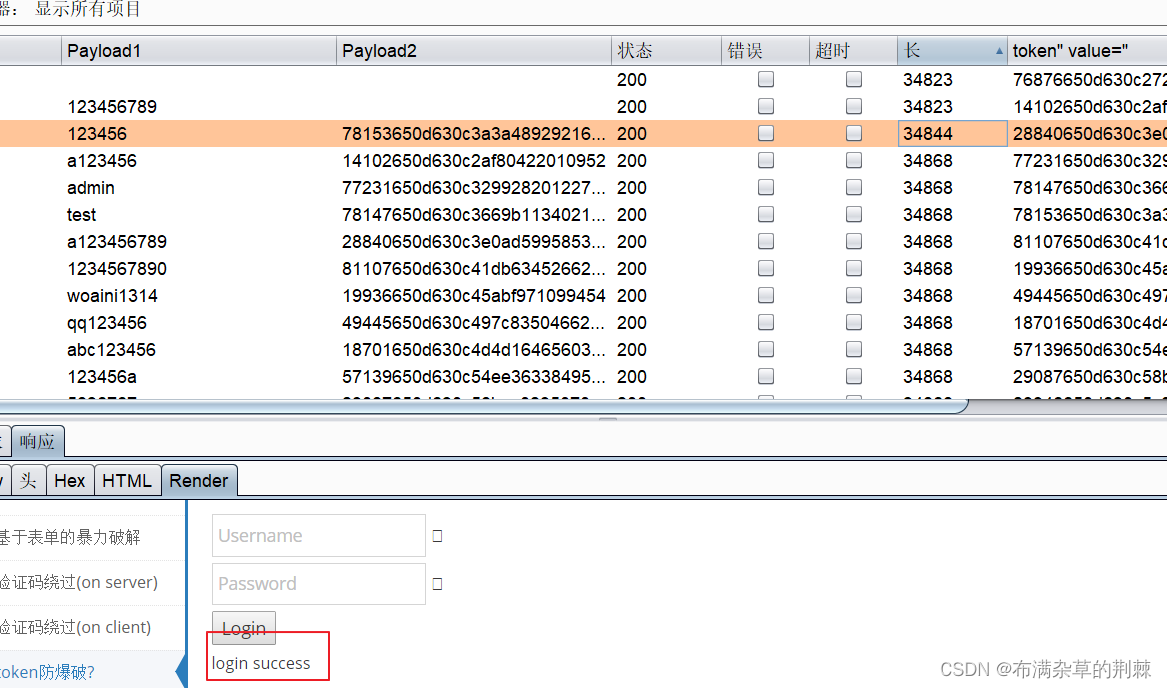Sort by the 状态 status column header

tap(666, 51)
